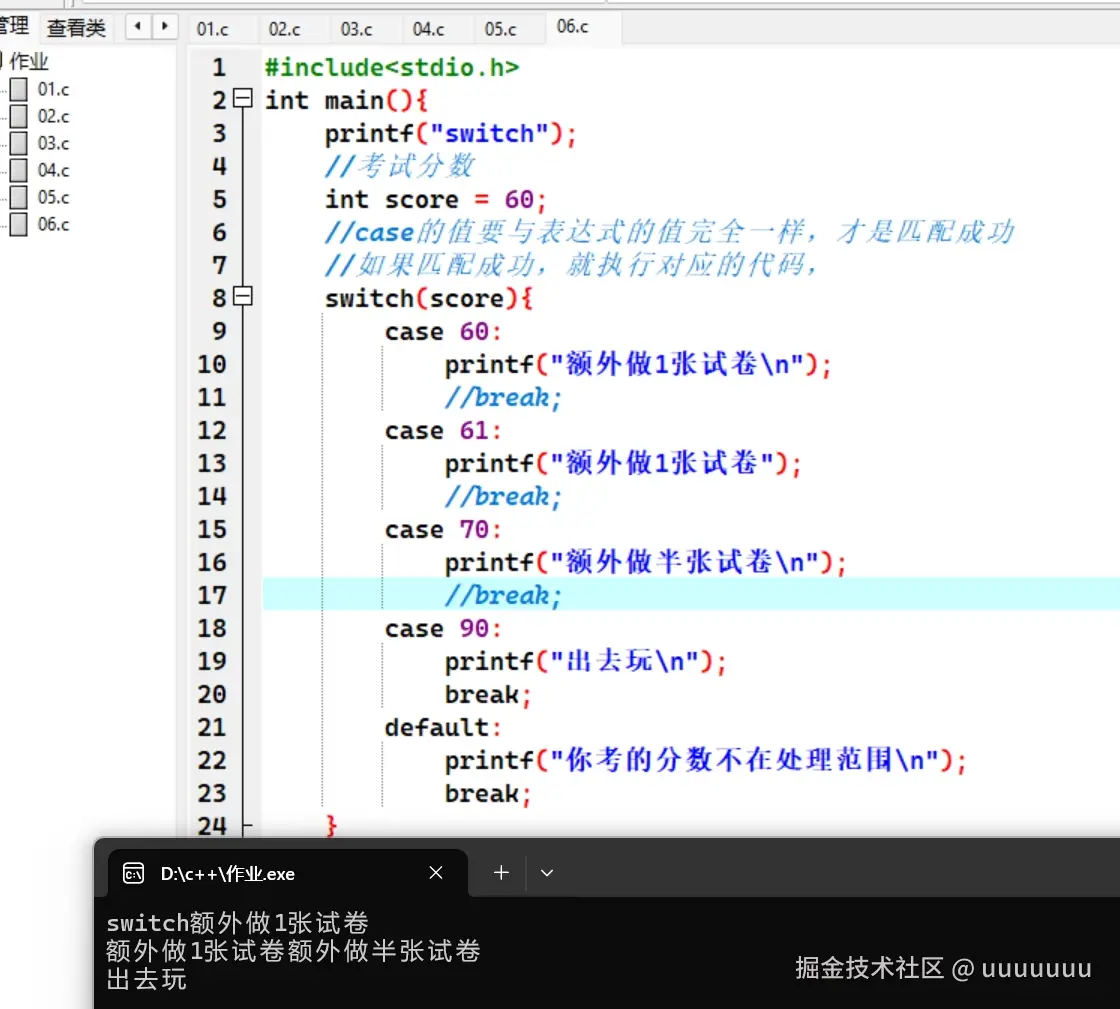Click the file icon beside 05.c
Image resolution: width=1120 pixels, height=1009 pixels.
19,197
